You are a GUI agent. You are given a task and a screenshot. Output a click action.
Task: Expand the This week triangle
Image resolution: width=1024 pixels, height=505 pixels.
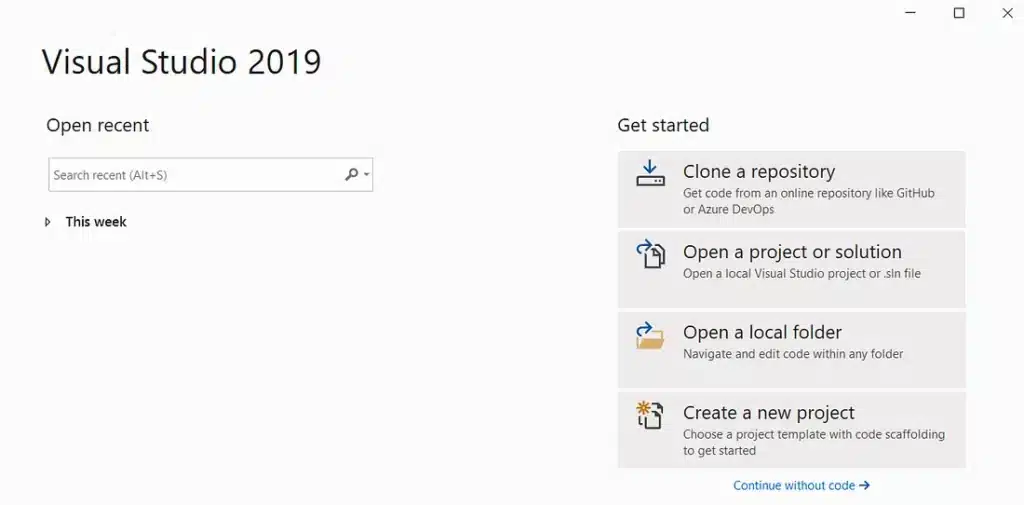pyautogui.click(x=48, y=222)
